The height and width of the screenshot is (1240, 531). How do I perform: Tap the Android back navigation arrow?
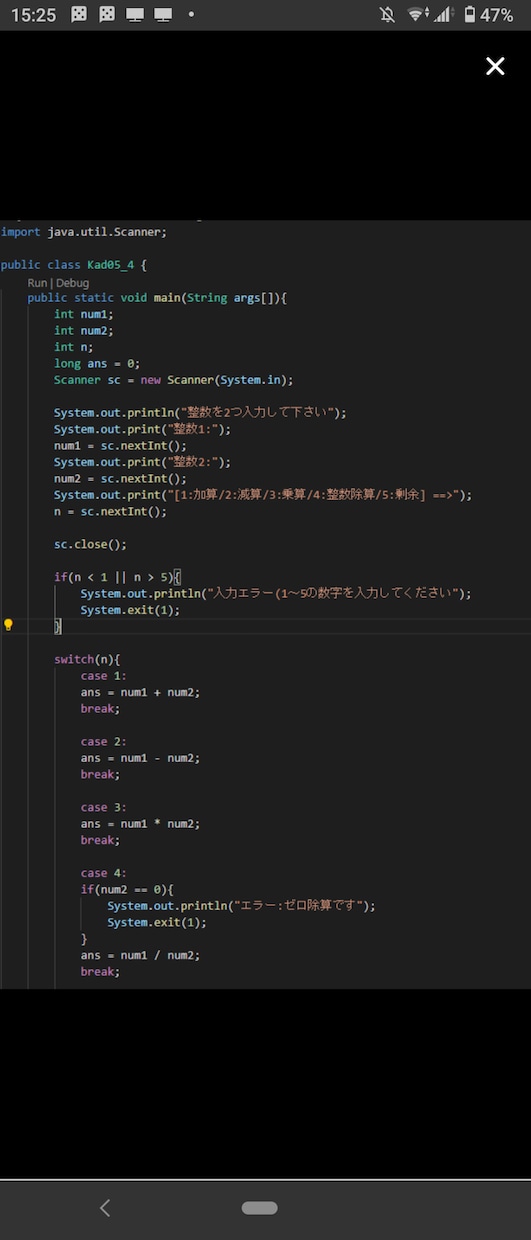point(105,1208)
